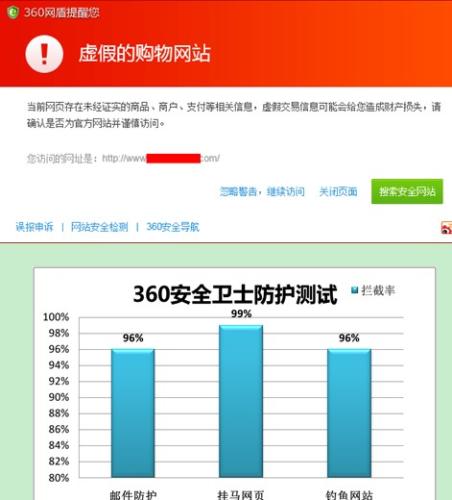
Task: Click the 80% axis label
Action: tap(59, 478)
